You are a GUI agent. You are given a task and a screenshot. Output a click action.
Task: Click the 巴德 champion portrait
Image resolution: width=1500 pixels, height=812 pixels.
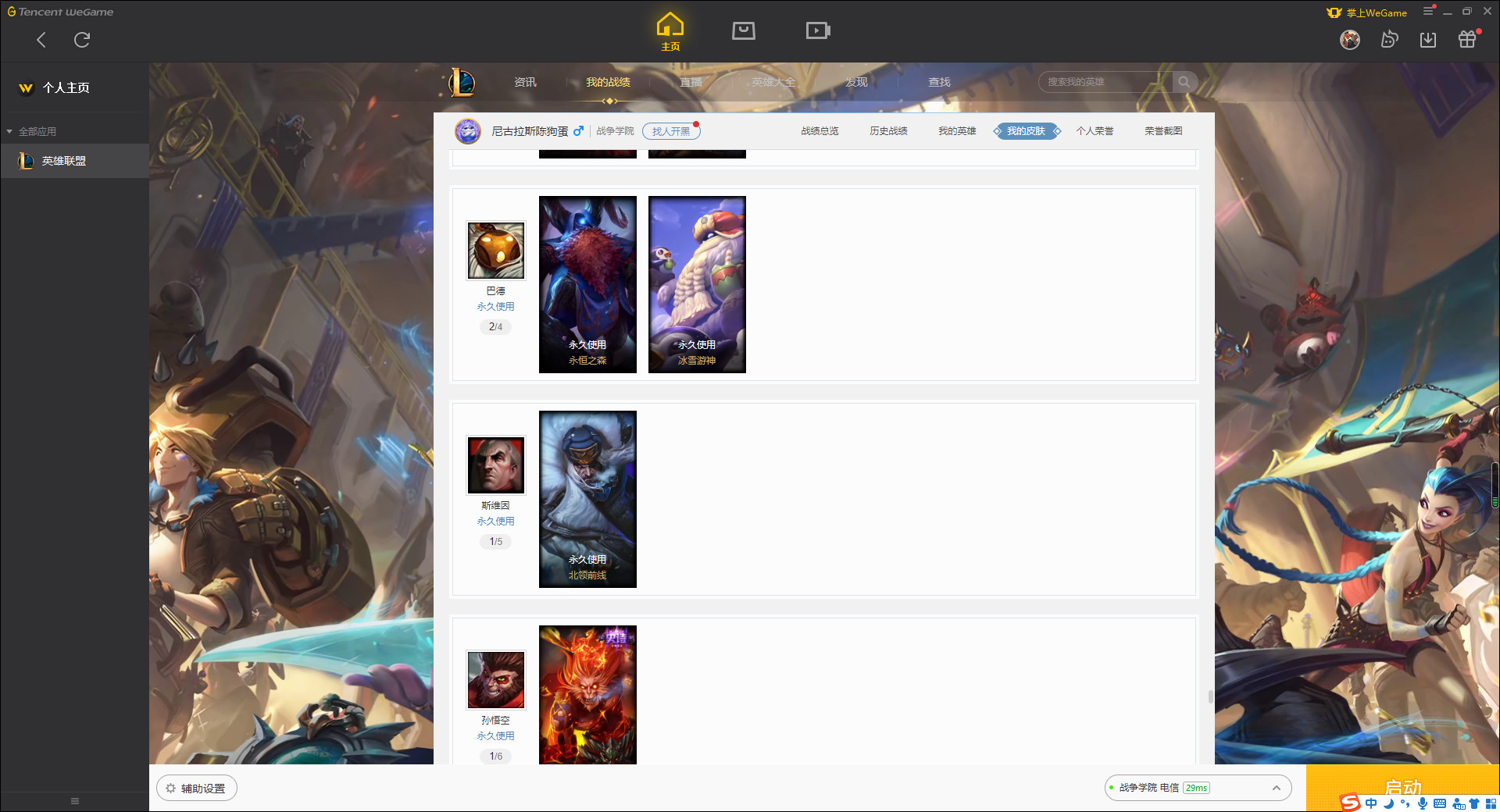[495, 250]
